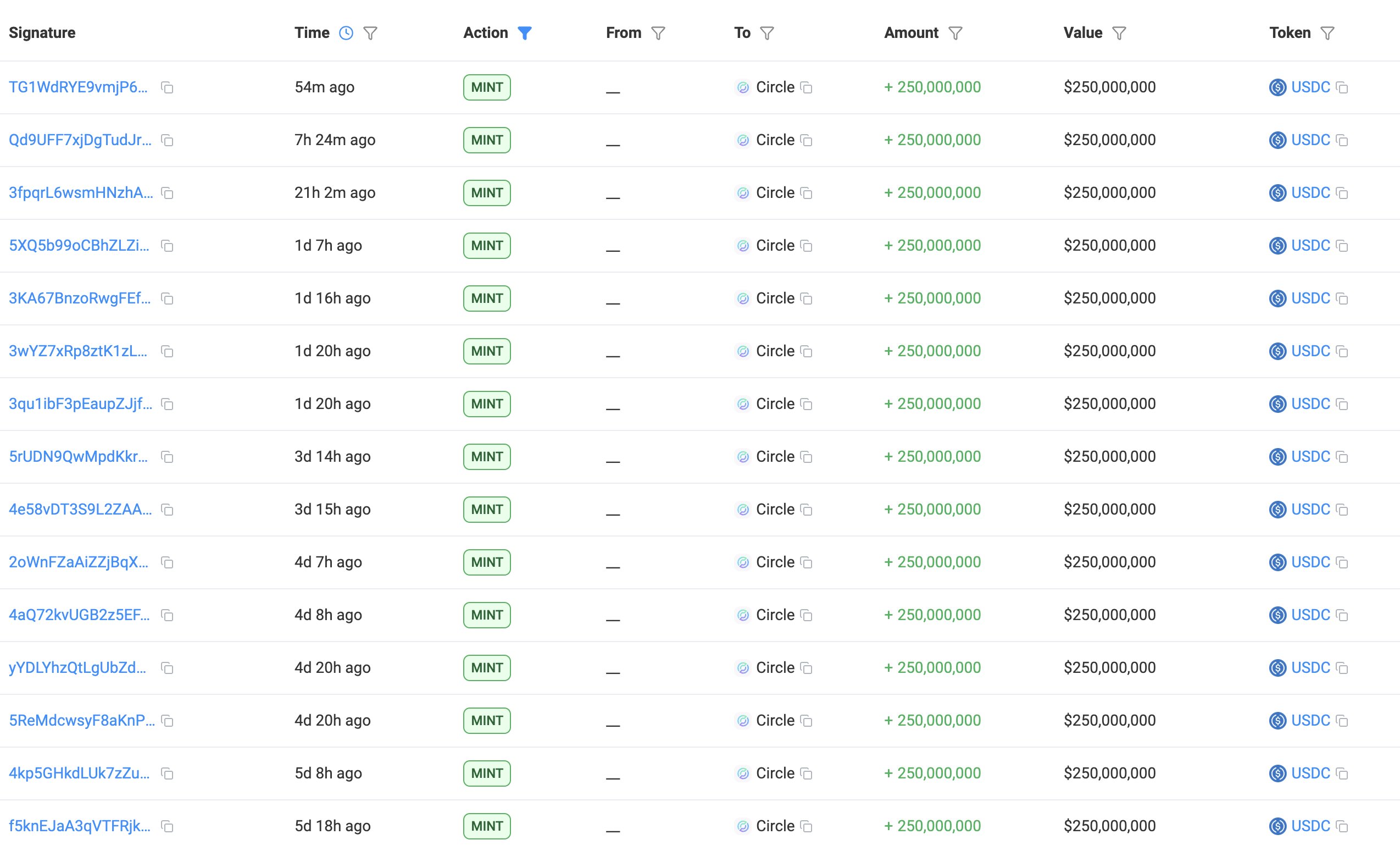The height and width of the screenshot is (851, 1400).
Task: Copy Circle address in 4d 7h ago row
Action: click(806, 563)
